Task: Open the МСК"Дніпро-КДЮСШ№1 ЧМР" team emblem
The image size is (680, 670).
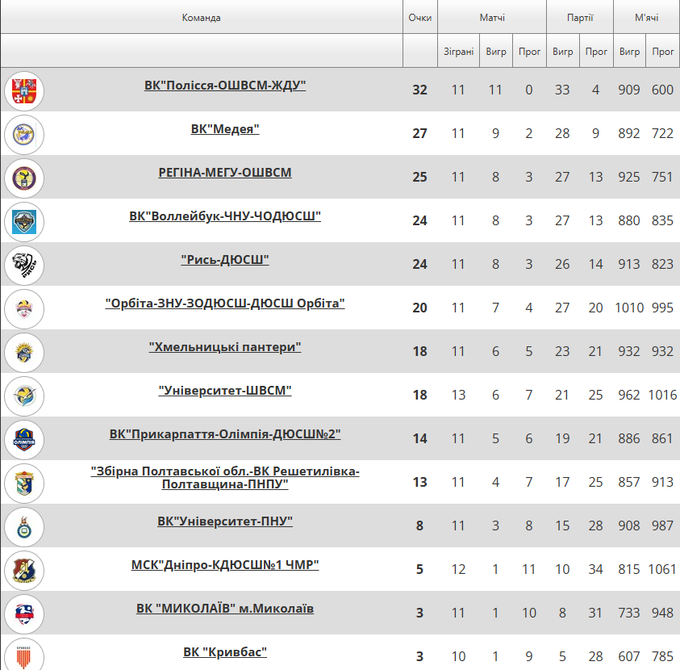Action: (24, 570)
